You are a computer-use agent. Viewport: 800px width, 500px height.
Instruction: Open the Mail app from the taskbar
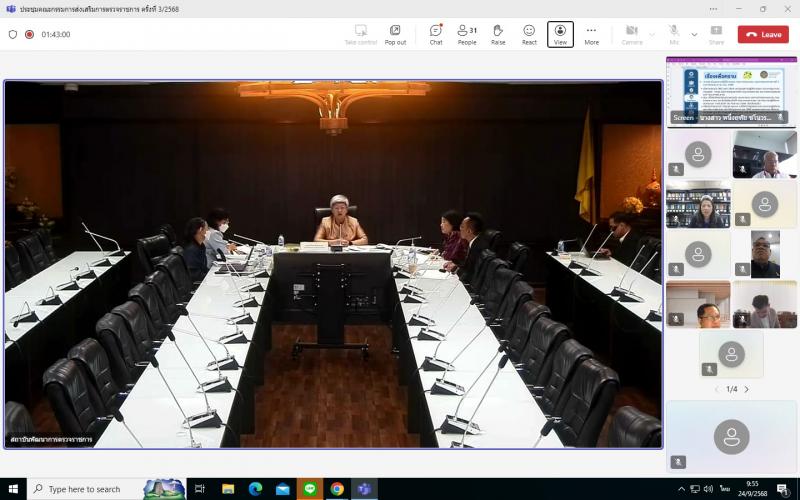tap(283, 489)
